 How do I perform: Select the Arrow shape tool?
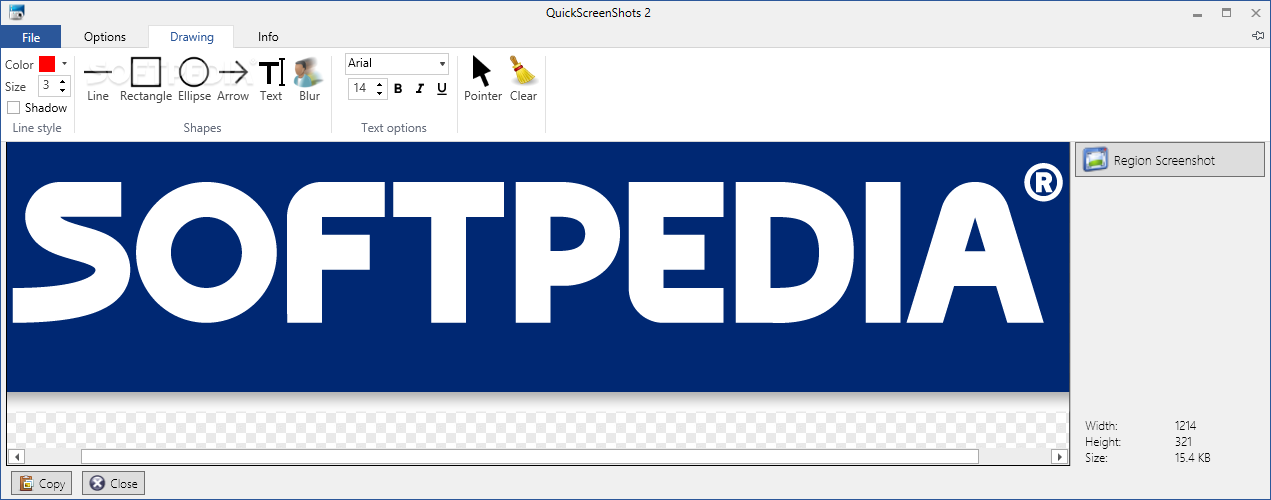[233, 80]
